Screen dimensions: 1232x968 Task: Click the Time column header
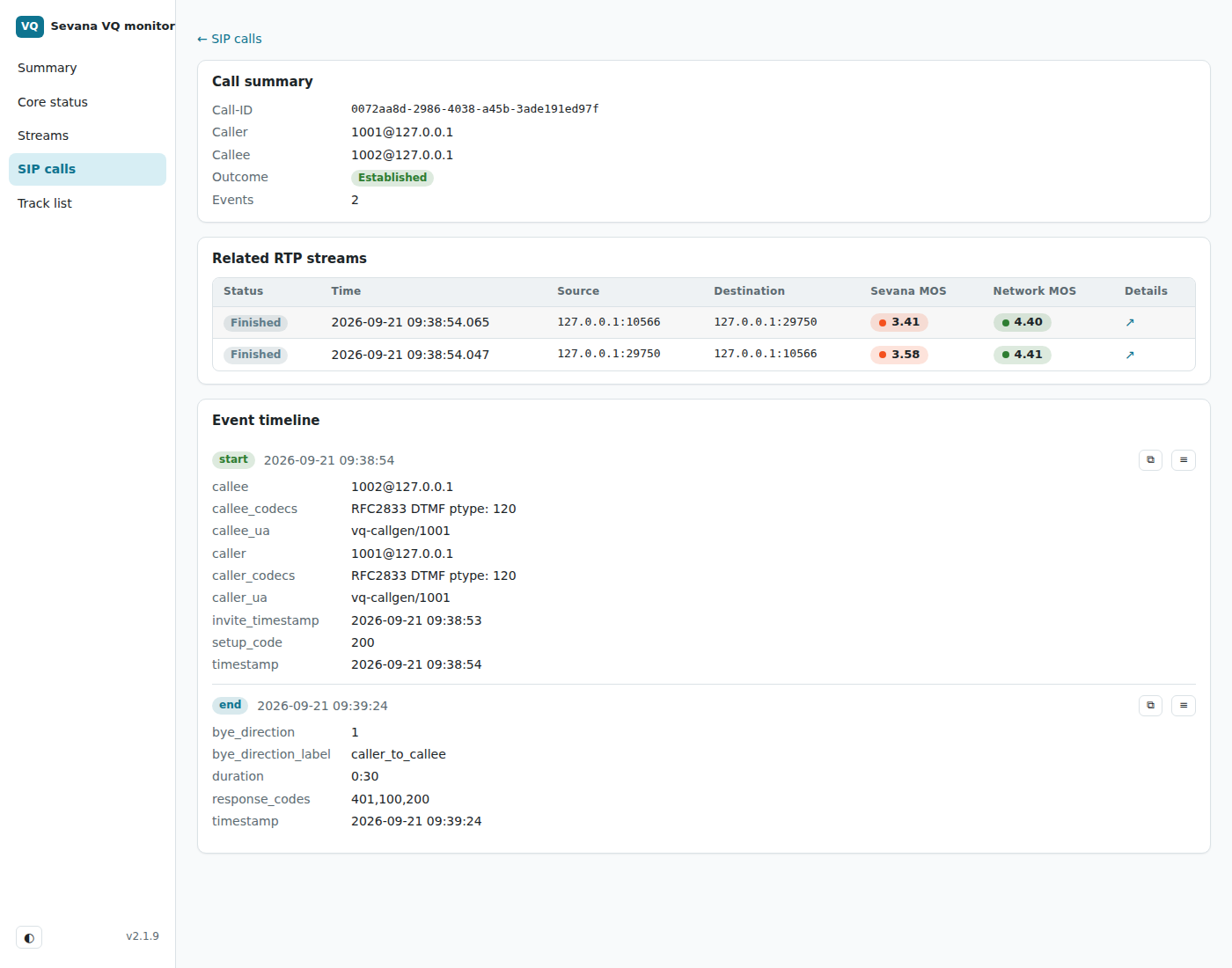pyautogui.click(x=346, y=291)
